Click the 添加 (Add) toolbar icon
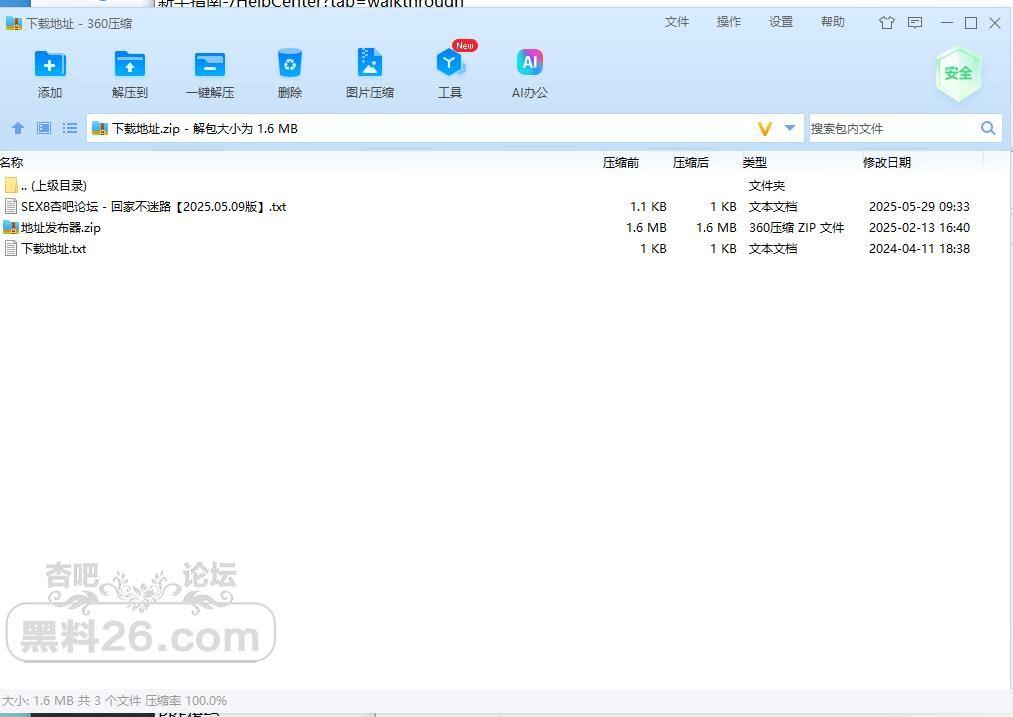Image resolution: width=1013 pixels, height=717 pixels. (x=50, y=65)
